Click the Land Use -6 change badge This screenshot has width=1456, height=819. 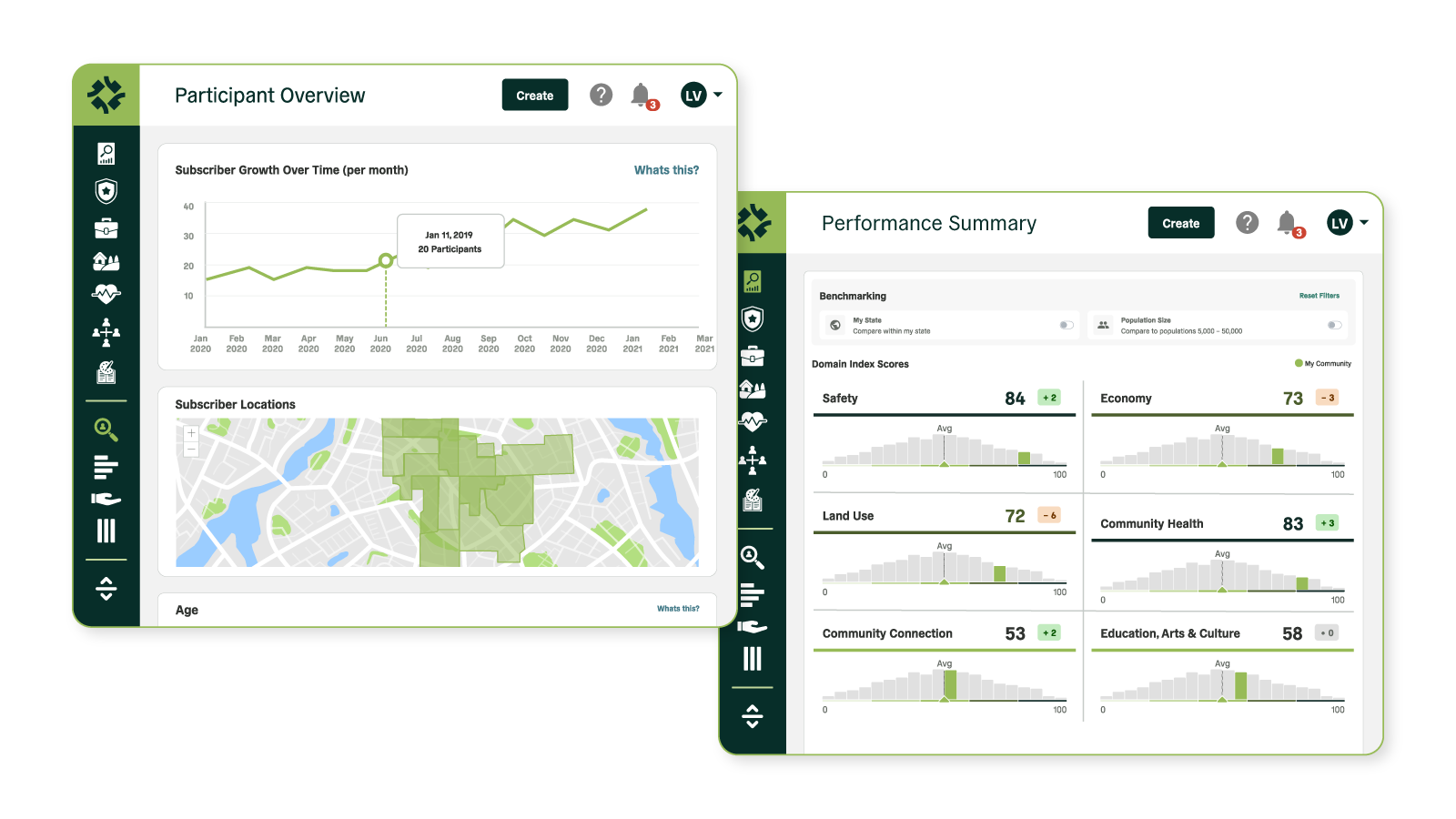[x=1049, y=515]
